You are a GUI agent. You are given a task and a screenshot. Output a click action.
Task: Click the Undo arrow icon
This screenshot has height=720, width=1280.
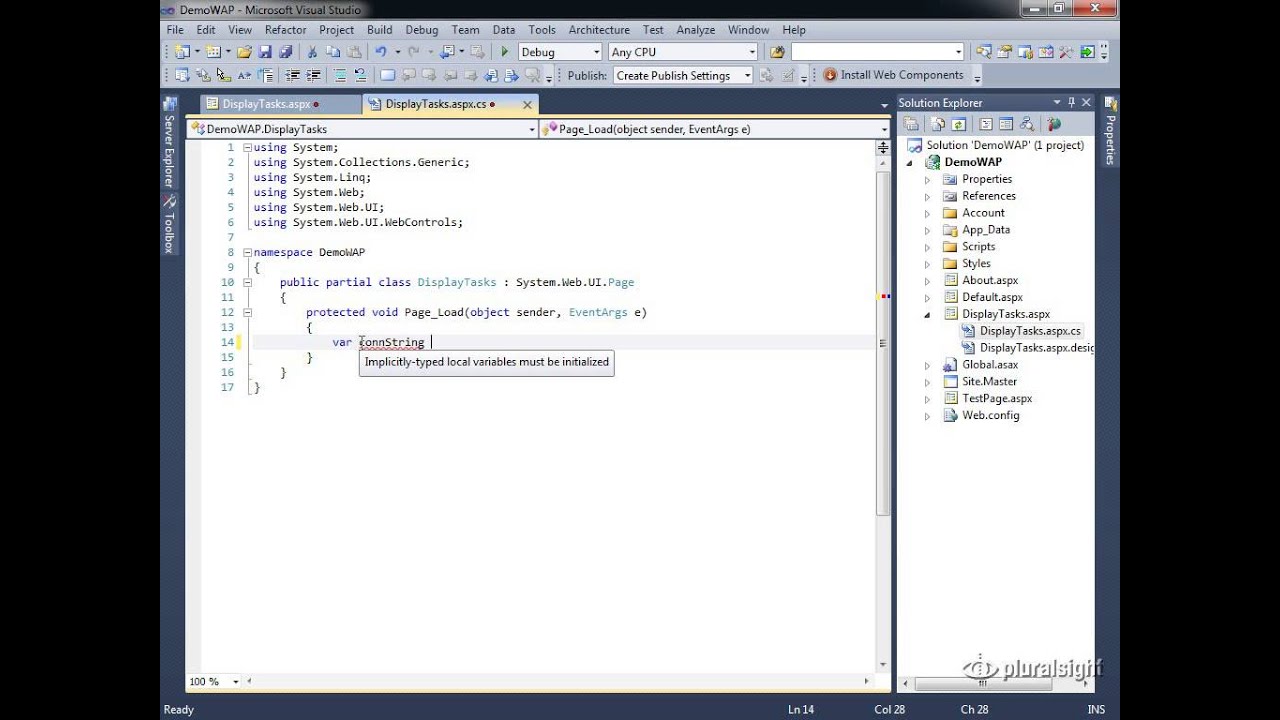click(x=381, y=52)
